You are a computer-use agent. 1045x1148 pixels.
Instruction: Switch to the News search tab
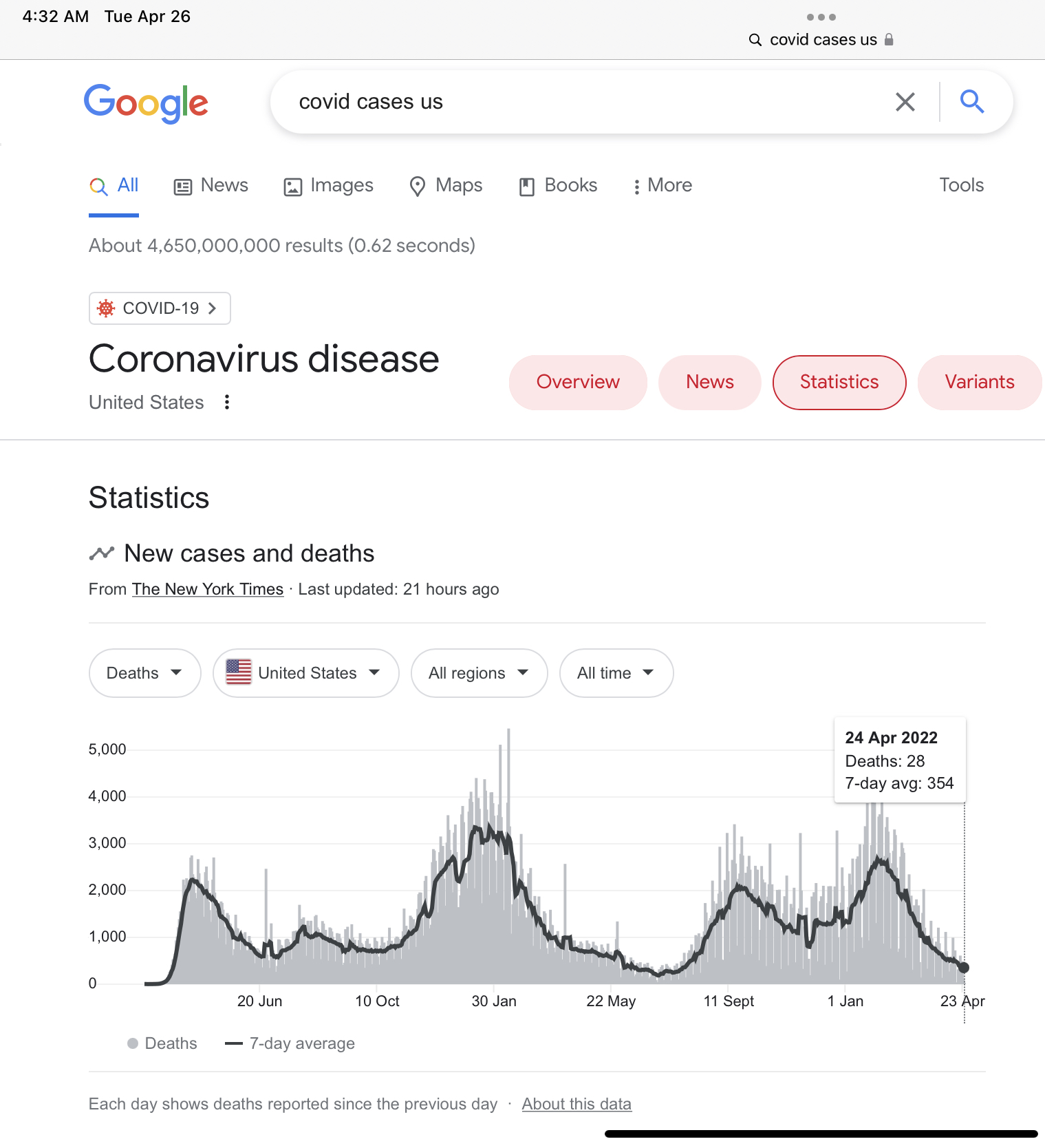pyautogui.click(x=211, y=186)
